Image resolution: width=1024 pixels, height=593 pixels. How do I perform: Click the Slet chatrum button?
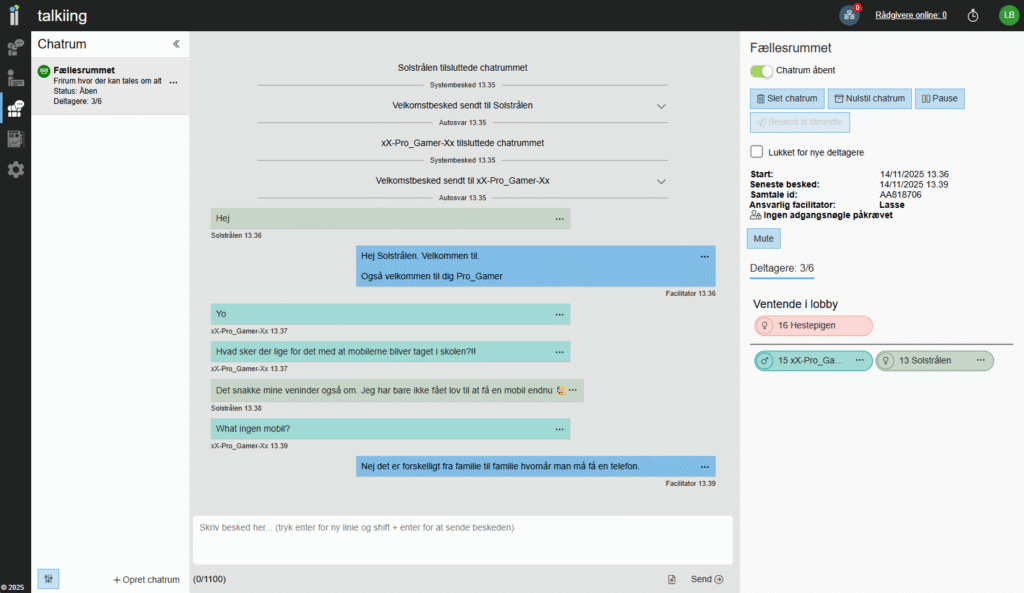(x=787, y=99)
